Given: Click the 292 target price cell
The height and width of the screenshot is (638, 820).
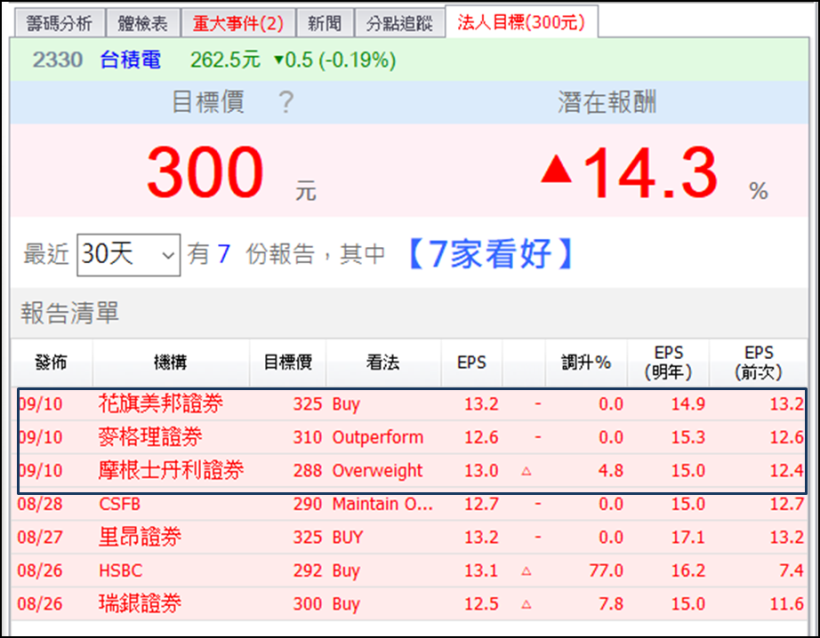Looking at the screenshot, I should pos(307,571).
